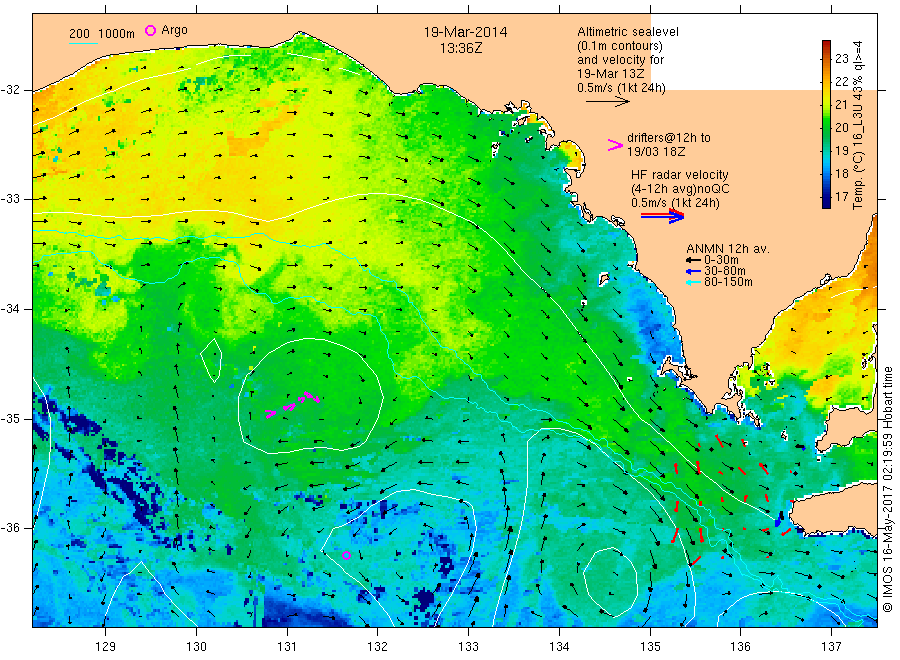Screen dimensions: 900x660
Task: Click the '19/03 18Z' drifter date text
Action: (x=656, y=152)
